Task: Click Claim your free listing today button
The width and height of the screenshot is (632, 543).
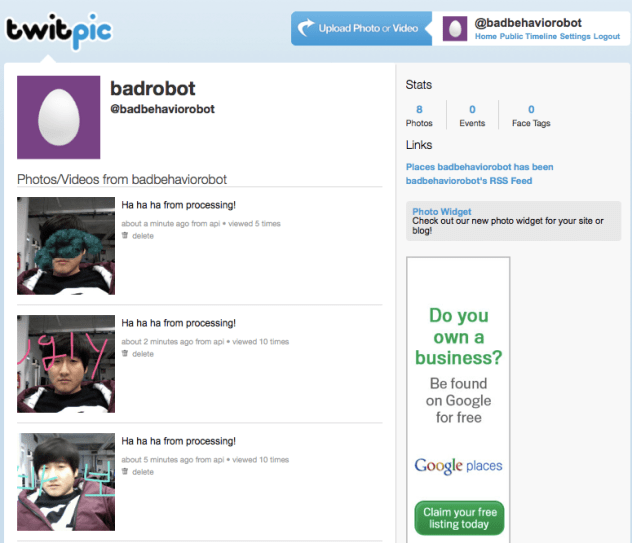Action: click(459, 518)
